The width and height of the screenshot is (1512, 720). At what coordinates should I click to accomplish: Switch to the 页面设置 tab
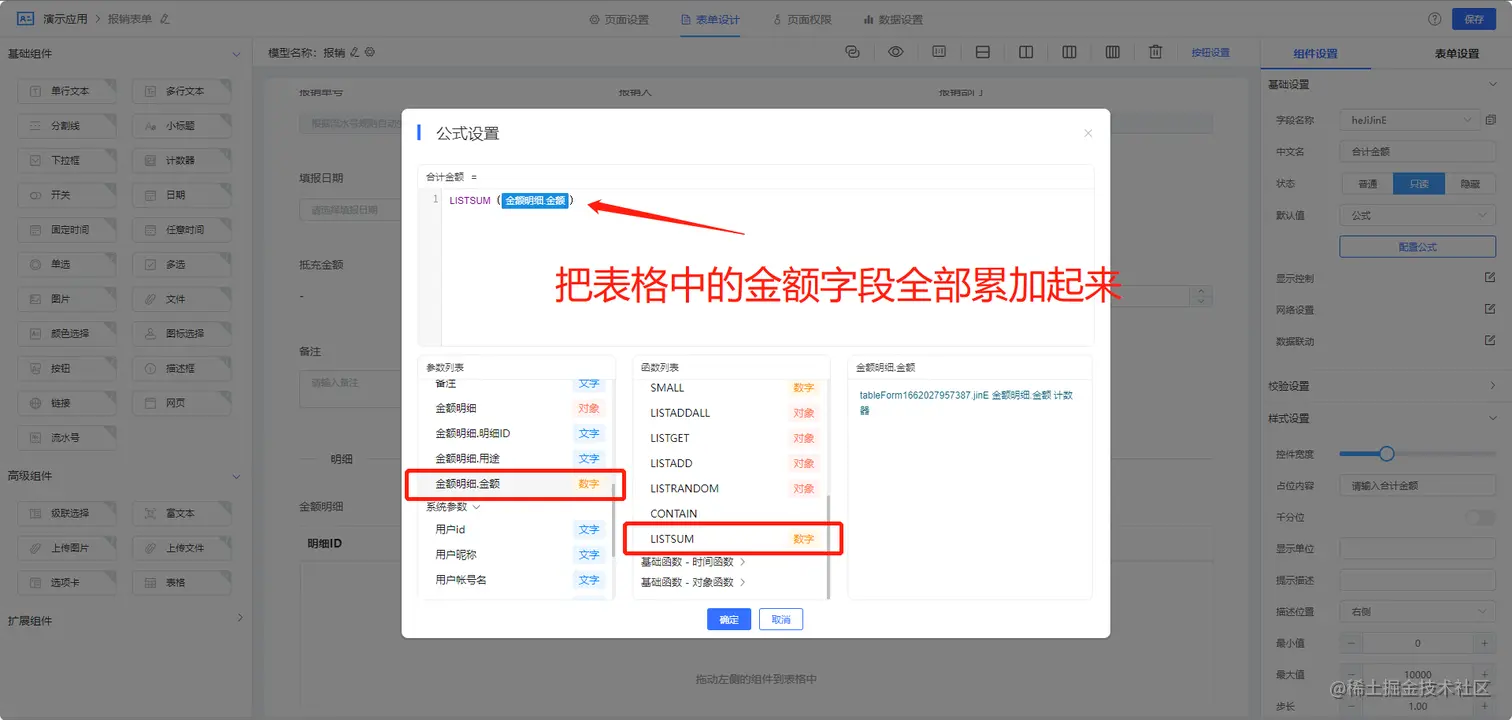pos(619,20)
